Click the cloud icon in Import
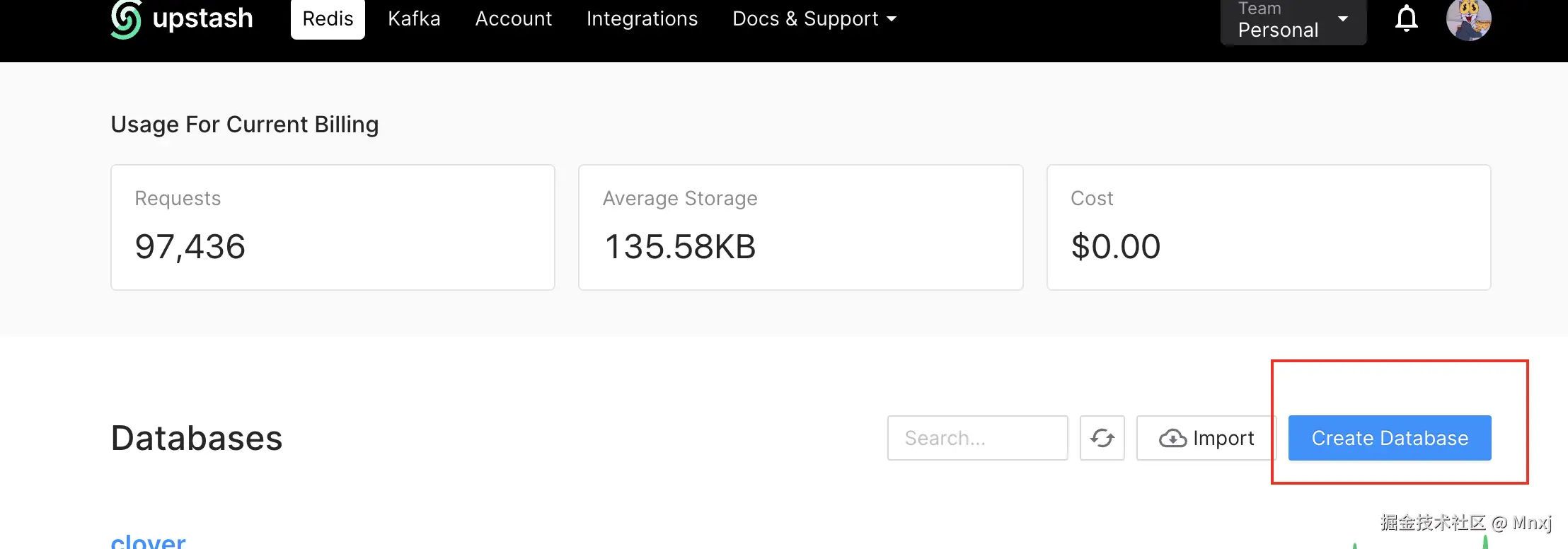 (x=1172, y=439)
